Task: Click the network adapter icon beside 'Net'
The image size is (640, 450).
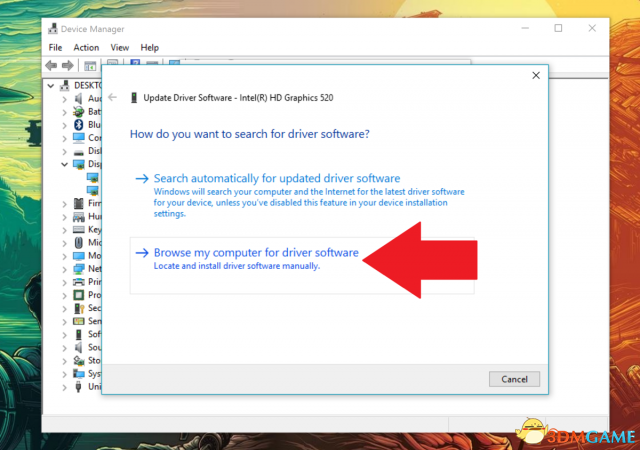Action: click(78, 269)
